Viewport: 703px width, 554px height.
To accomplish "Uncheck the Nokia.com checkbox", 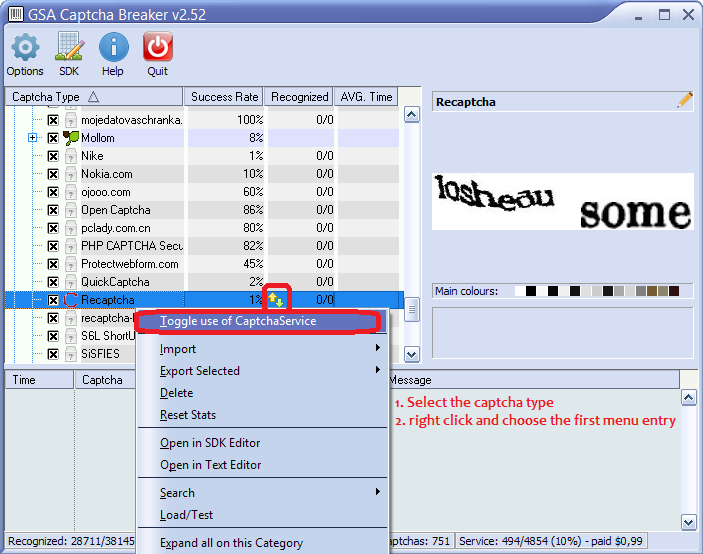I will pyautogui.click(x=53, y=174).
